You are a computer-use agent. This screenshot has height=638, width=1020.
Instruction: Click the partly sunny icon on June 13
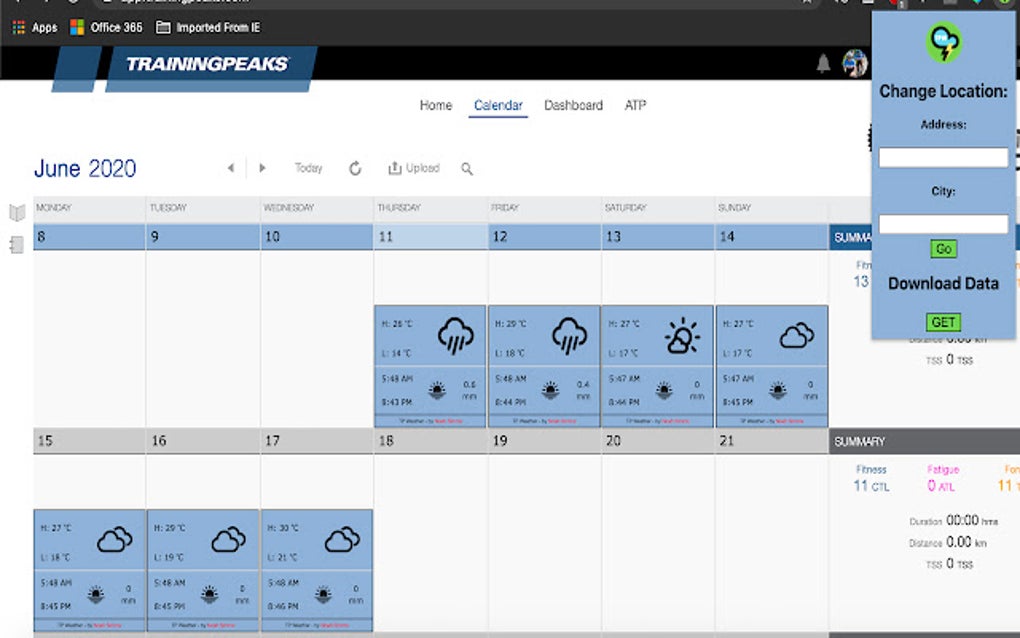[x=682, y=336]
